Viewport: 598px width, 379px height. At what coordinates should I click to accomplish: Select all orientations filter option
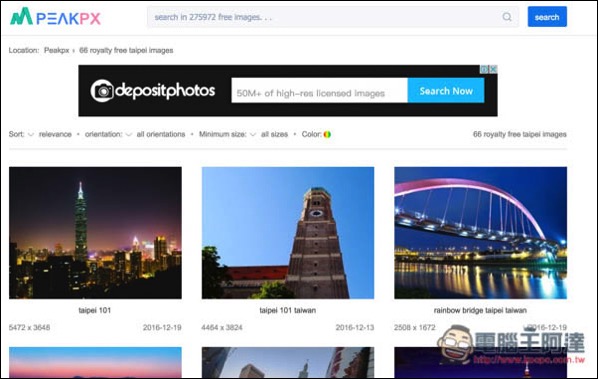(161, 134)
